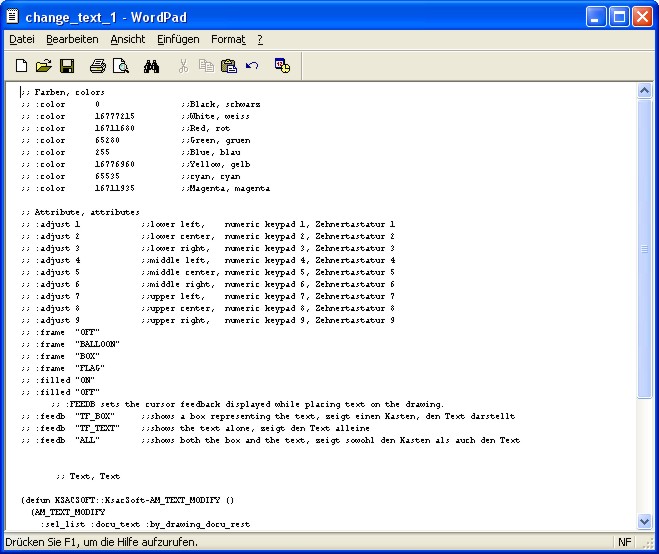Image resolution: width=659 pixels, height=554 pixels.
Task: Insert date and time via the toolbar icon
Action: coord(282,66)
